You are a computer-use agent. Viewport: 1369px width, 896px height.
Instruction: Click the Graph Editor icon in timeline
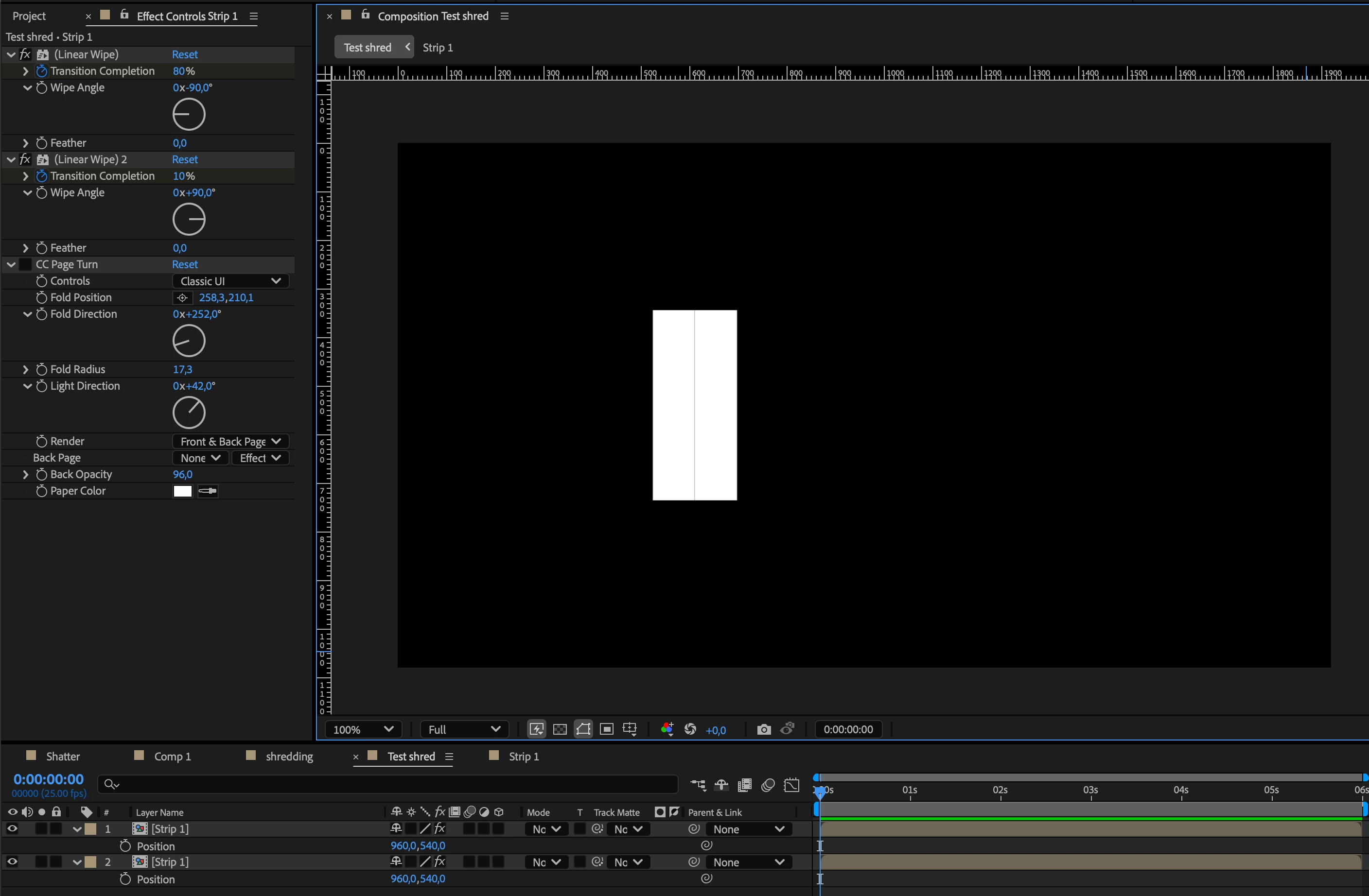coord(791,785)
